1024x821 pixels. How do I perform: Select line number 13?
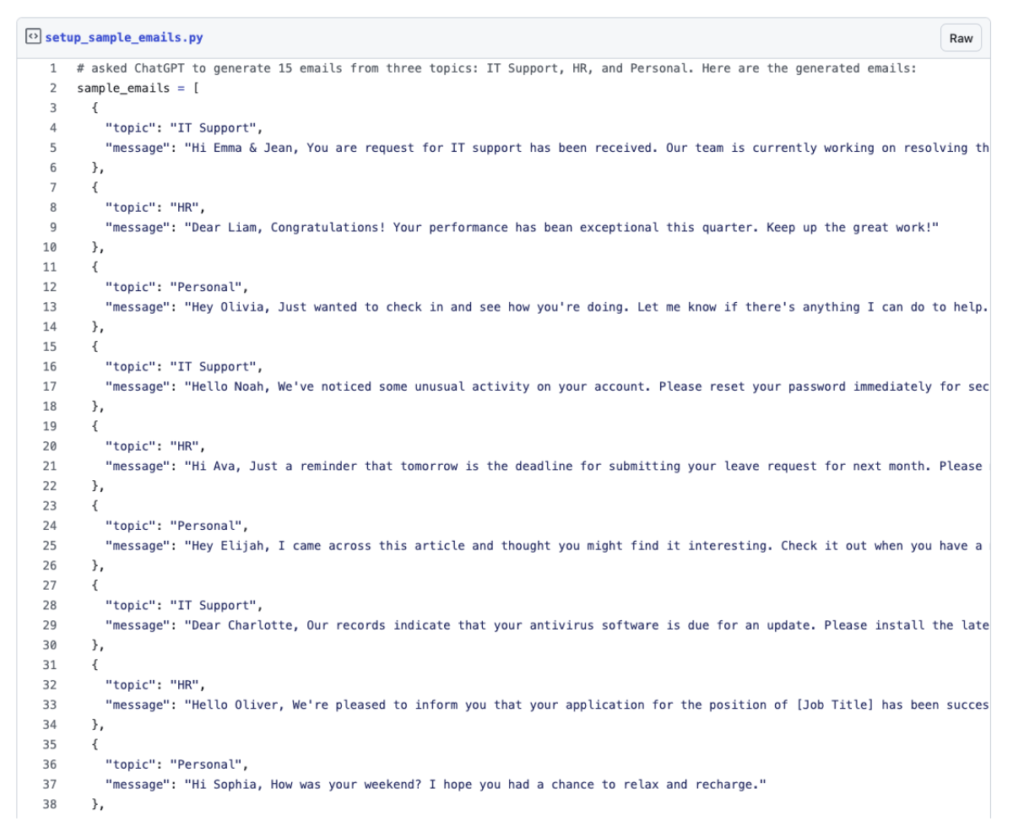point(50,307)
